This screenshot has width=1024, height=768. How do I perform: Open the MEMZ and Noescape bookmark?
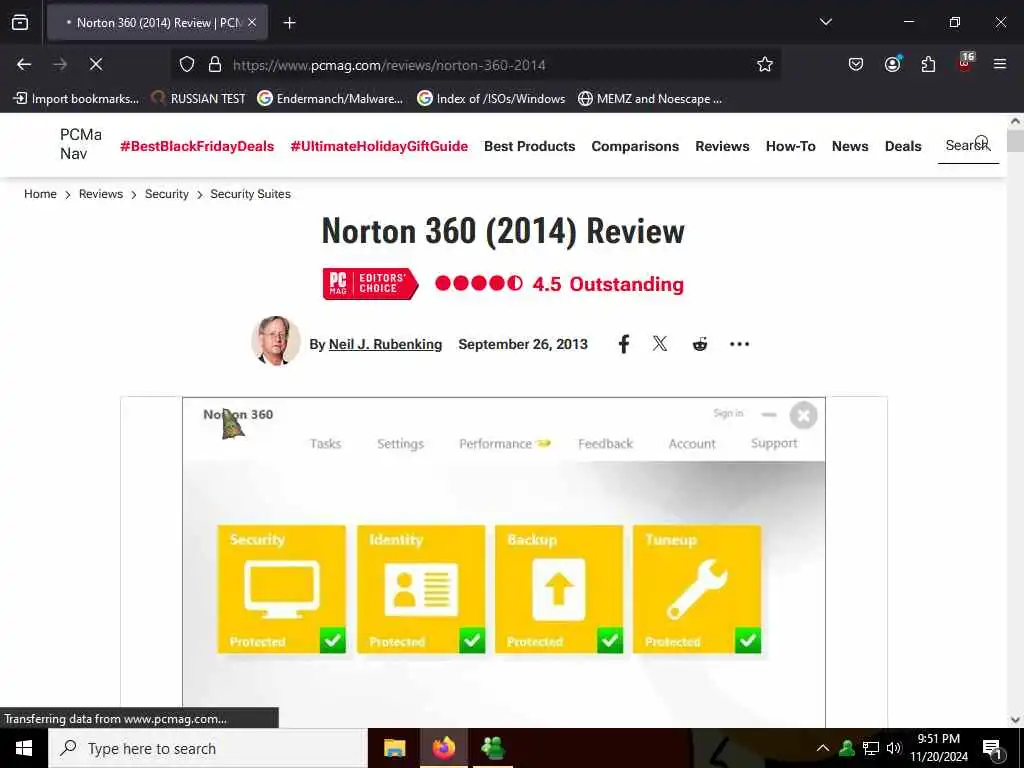(x=650, y=99)
